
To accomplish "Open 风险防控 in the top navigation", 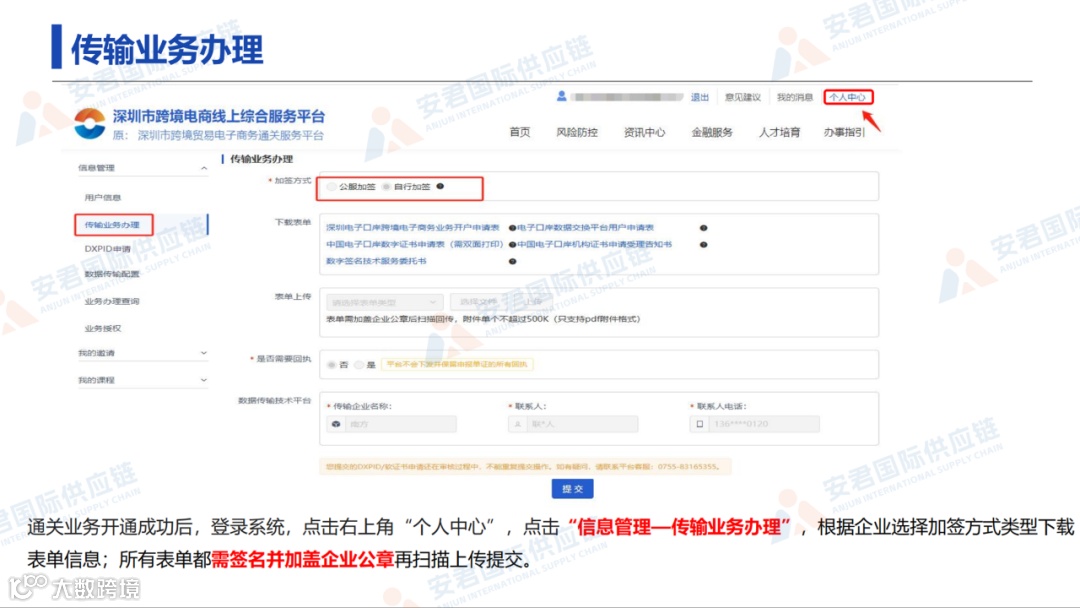I will coord(577,132).
